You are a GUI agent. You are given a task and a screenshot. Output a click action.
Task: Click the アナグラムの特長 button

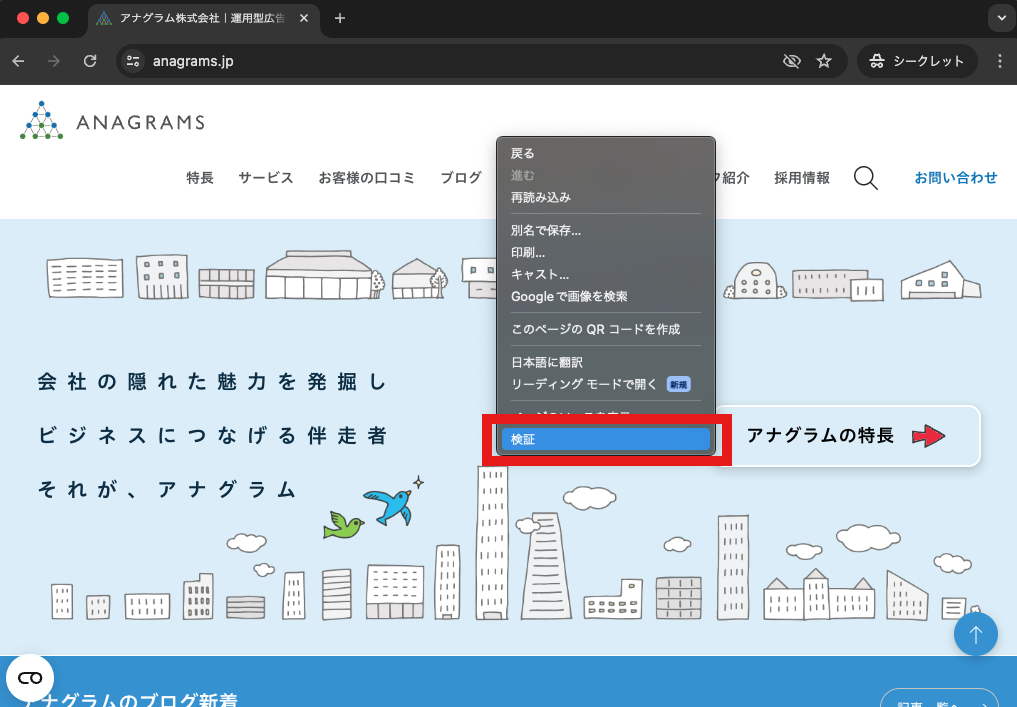(846, 436)
